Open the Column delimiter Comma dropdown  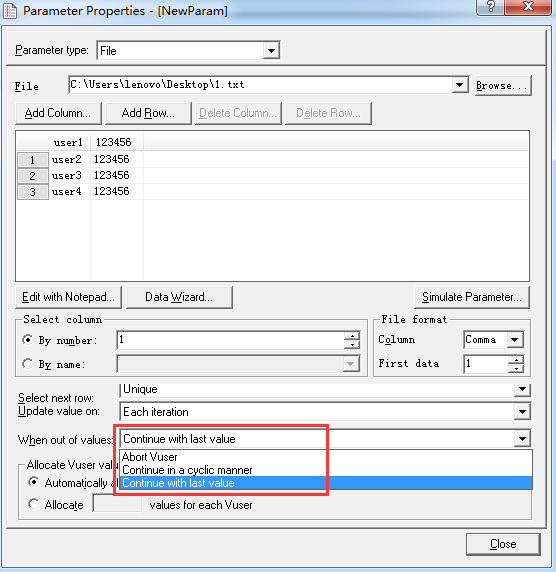pos(515,340)
